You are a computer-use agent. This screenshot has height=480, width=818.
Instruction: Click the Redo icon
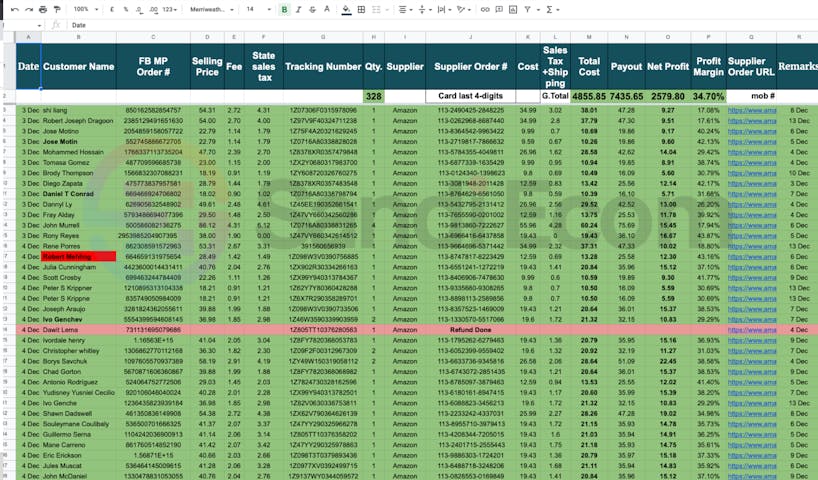(x=29, y=9)
